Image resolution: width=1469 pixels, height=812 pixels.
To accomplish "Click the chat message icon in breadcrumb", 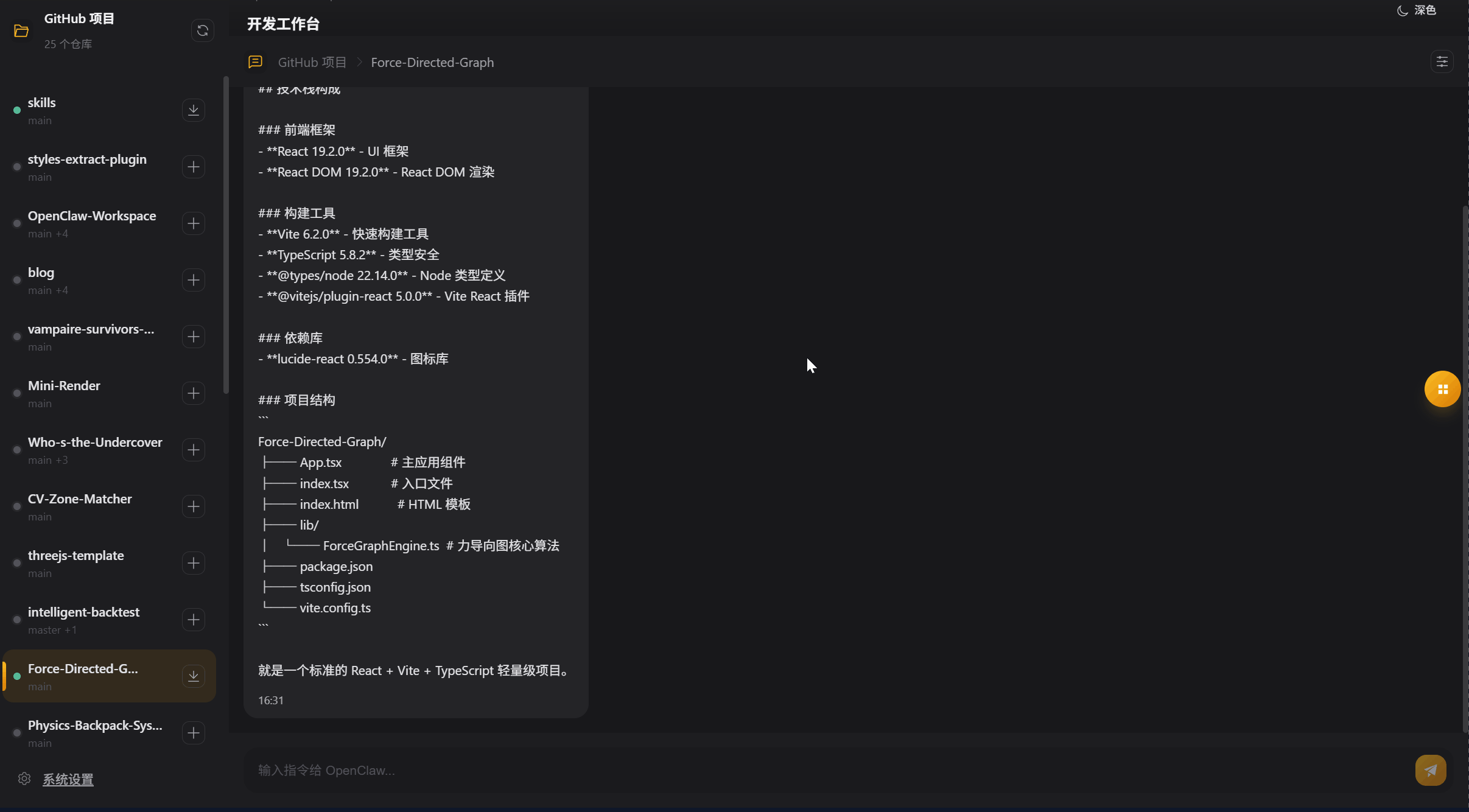I will click(x=255, y=62).
